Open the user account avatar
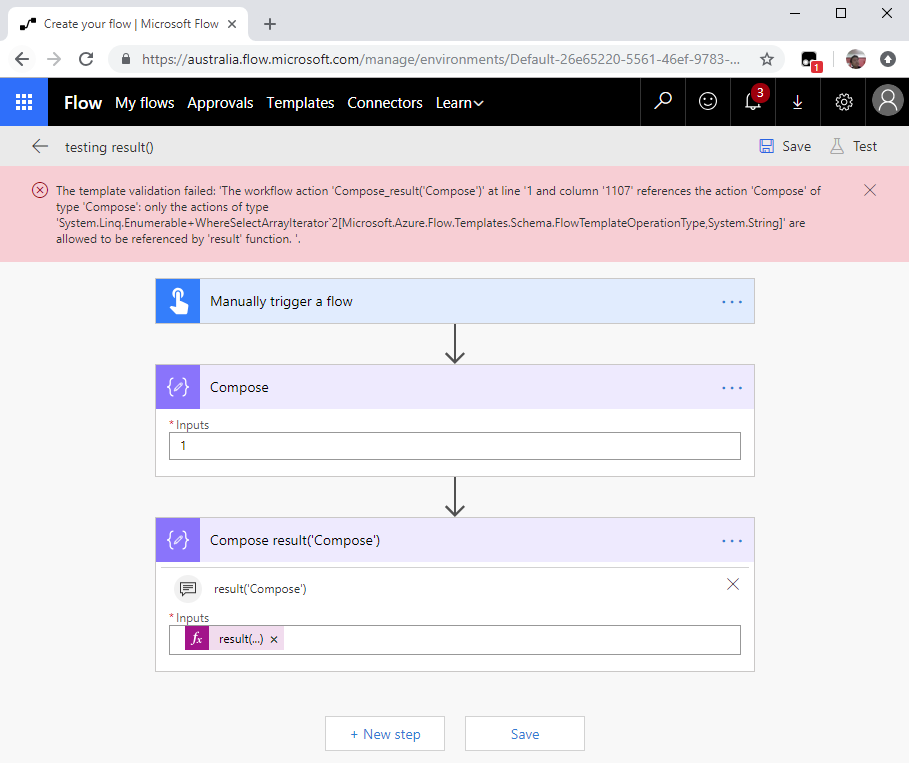This screenshot has height=763, width=909. point(887,102)
